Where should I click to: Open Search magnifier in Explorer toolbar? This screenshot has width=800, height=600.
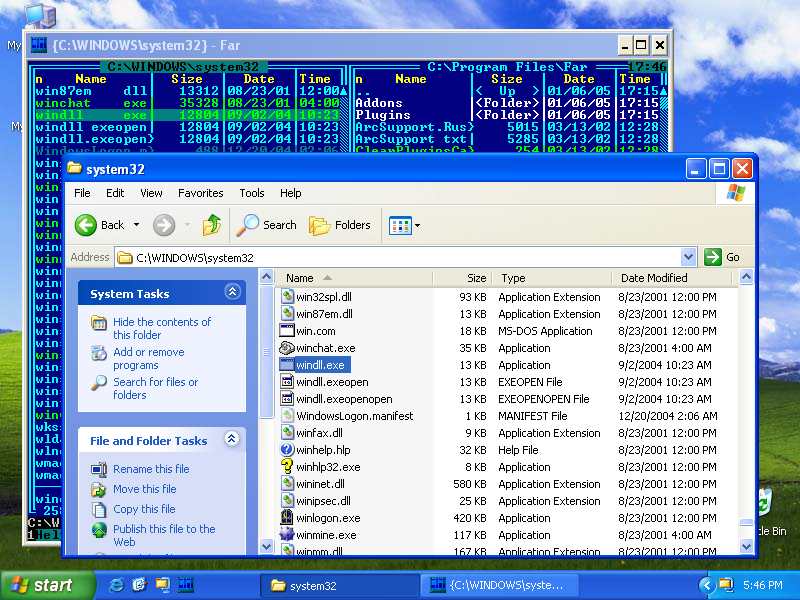click(247, 225)
